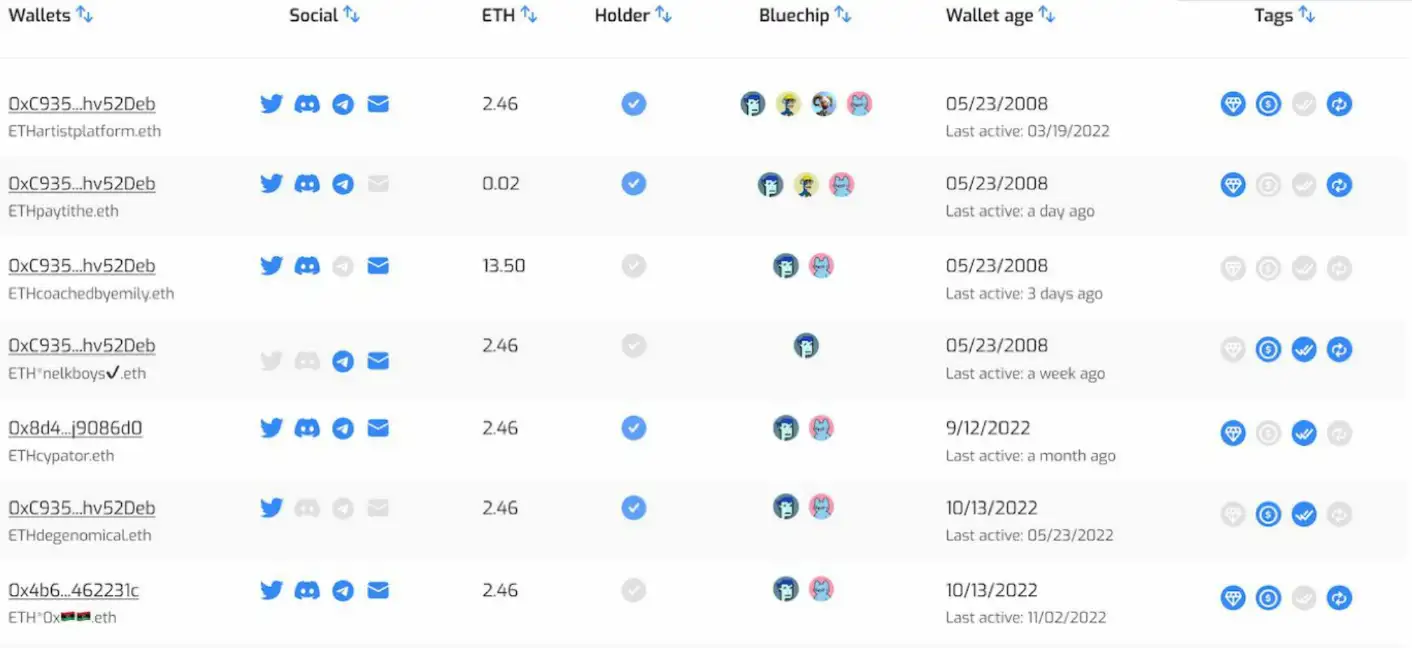Sort by ETH column arrows
The width and height of the screenshot is (1412, 648).
click(528, 15)
